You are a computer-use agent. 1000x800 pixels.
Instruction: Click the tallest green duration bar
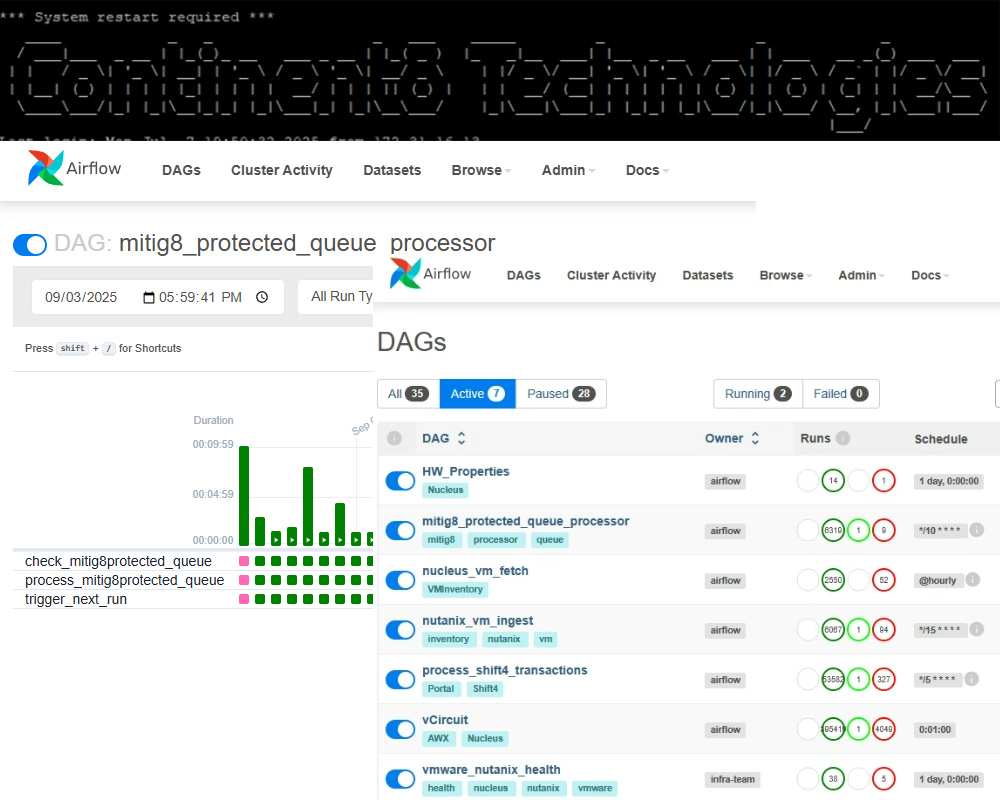[244, 495]
